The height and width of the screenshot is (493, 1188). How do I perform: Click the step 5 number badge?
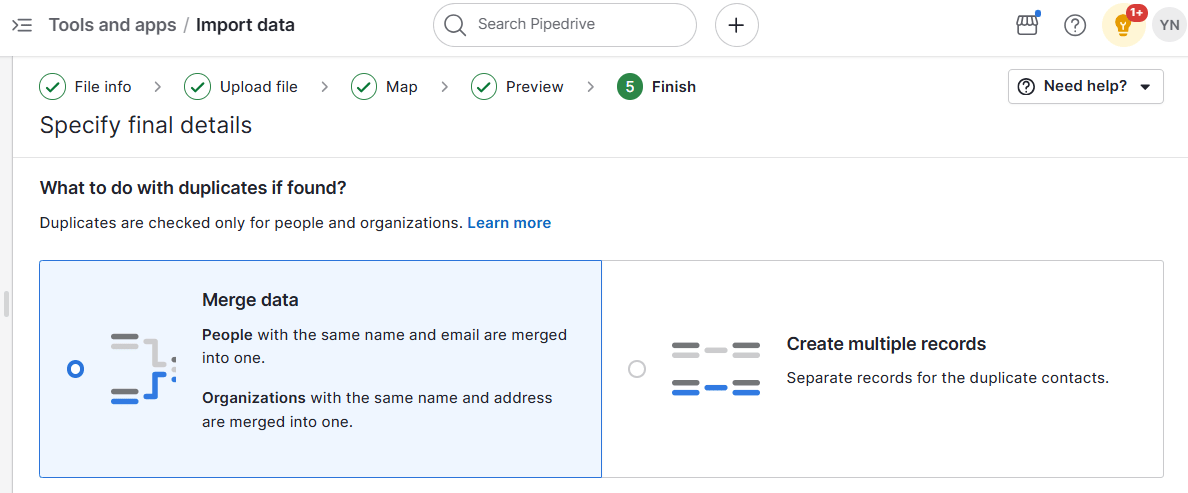tap(630, 87)
